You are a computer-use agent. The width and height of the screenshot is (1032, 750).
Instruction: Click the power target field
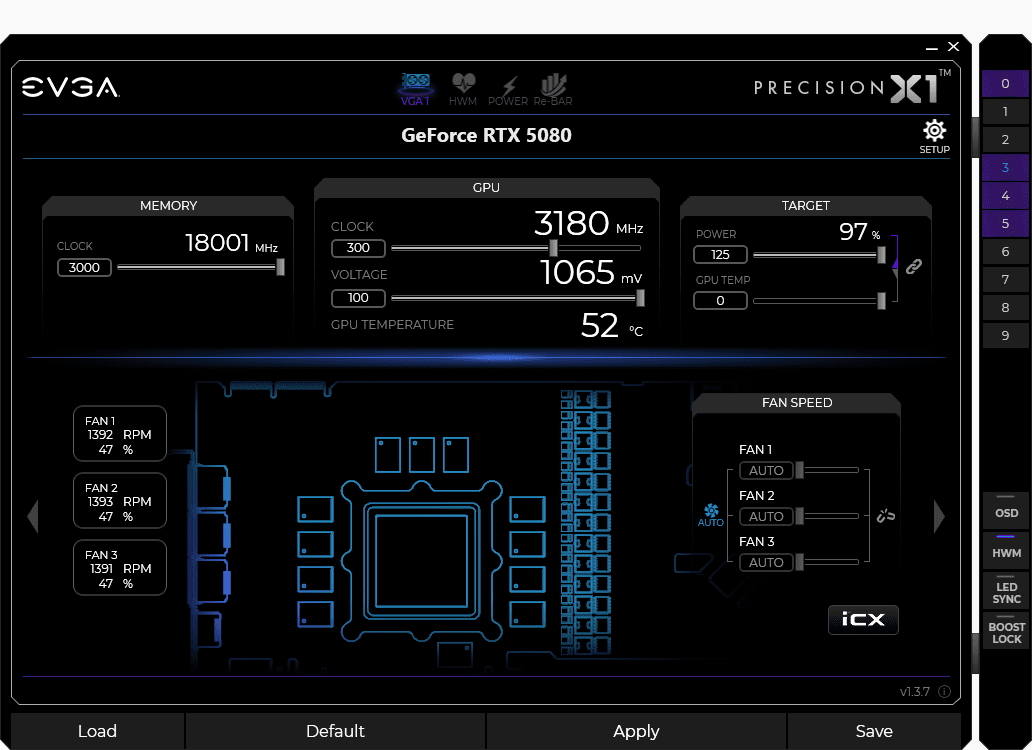pos(720,255)
